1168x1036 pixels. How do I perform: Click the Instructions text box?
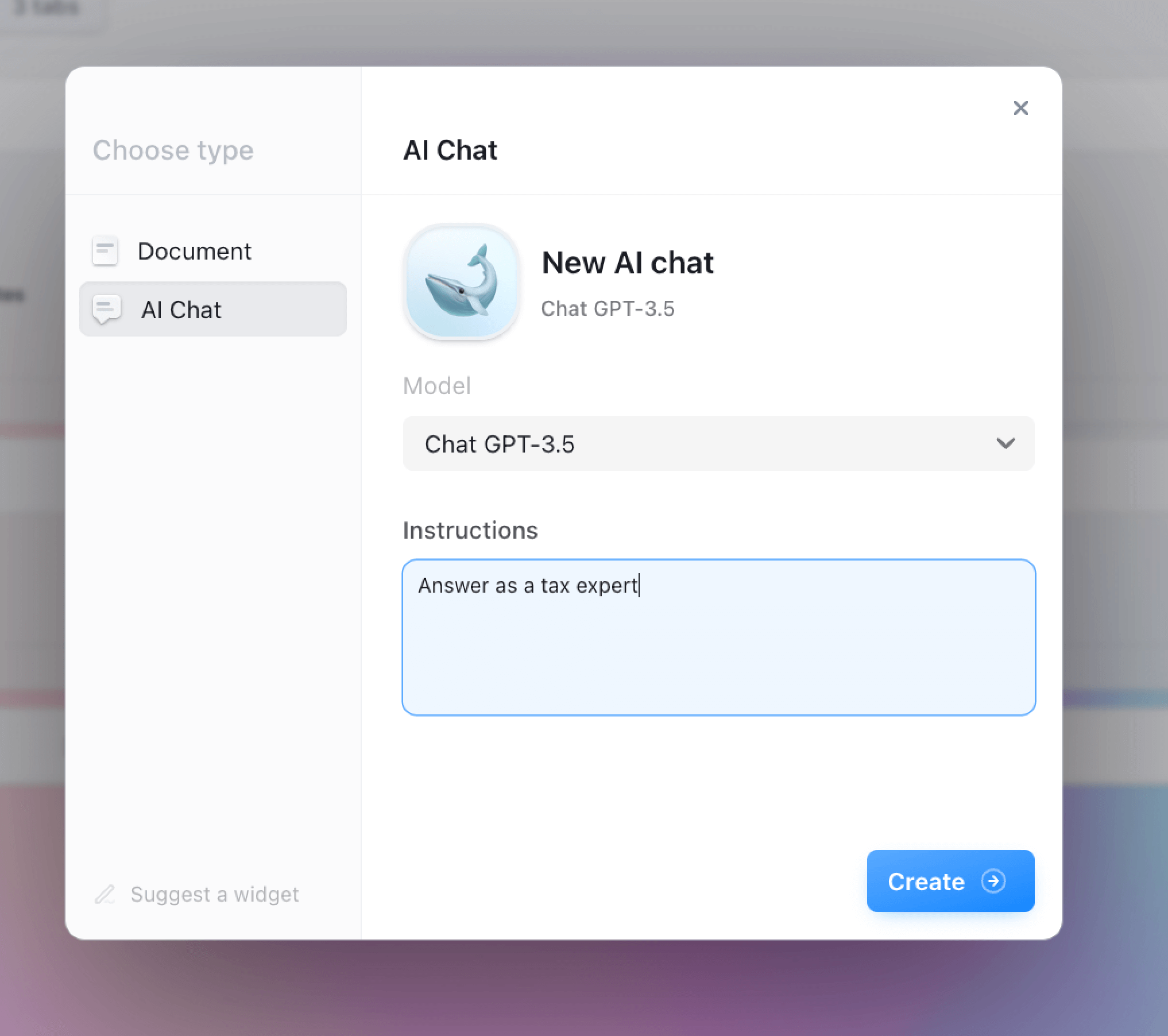(718, 637)
